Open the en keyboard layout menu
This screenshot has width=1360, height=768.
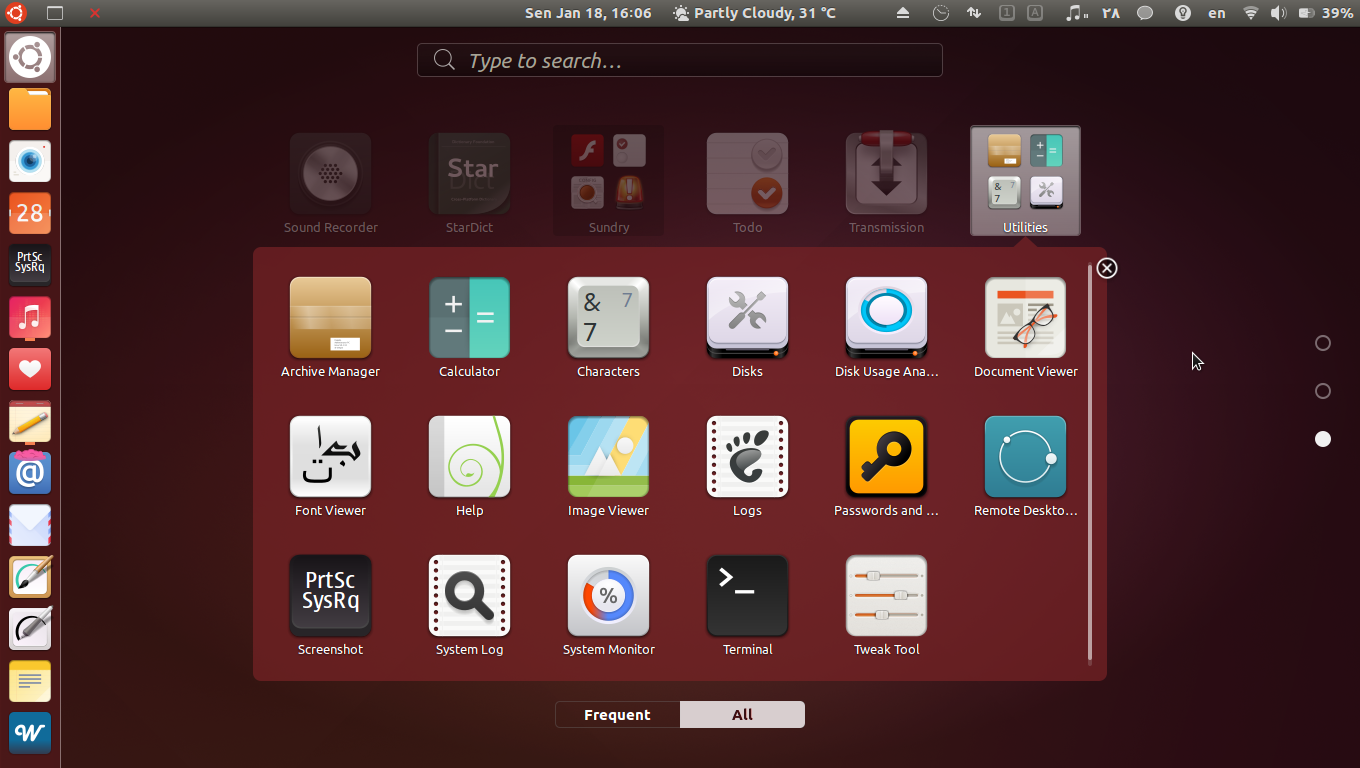tap(1217, 13)
